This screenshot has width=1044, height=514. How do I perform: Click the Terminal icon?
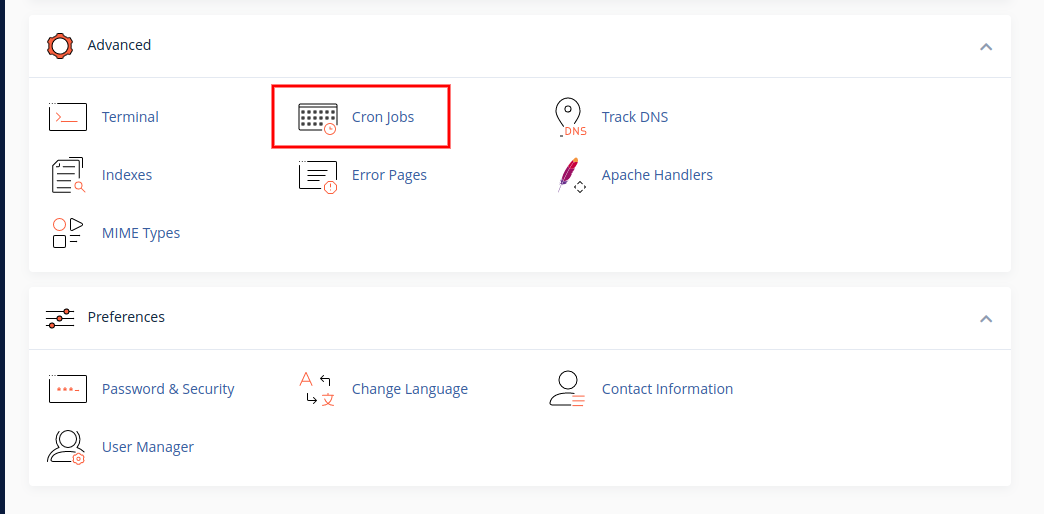68,117
